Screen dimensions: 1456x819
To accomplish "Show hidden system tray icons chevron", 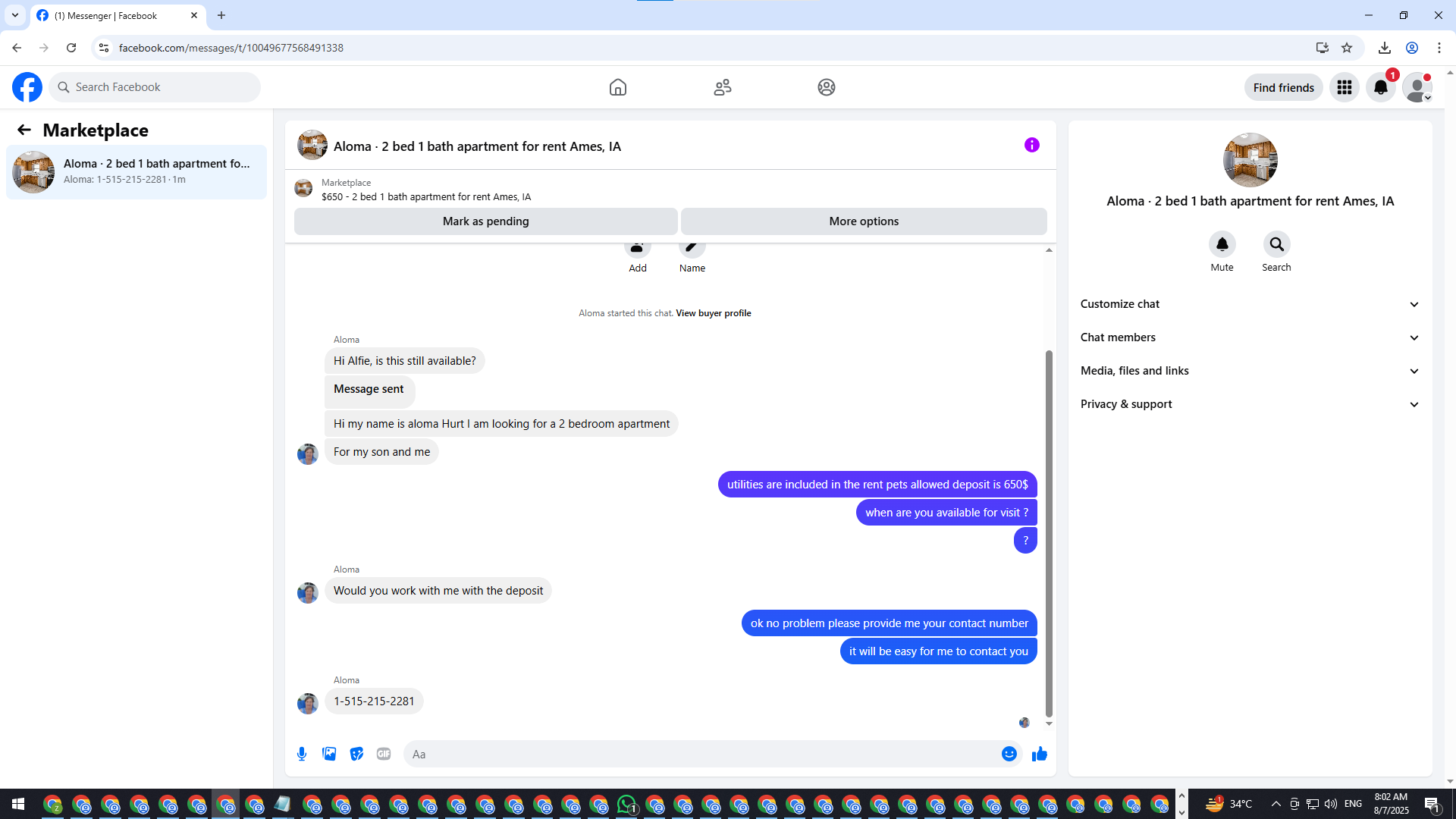I will [x=1276, y=804].
